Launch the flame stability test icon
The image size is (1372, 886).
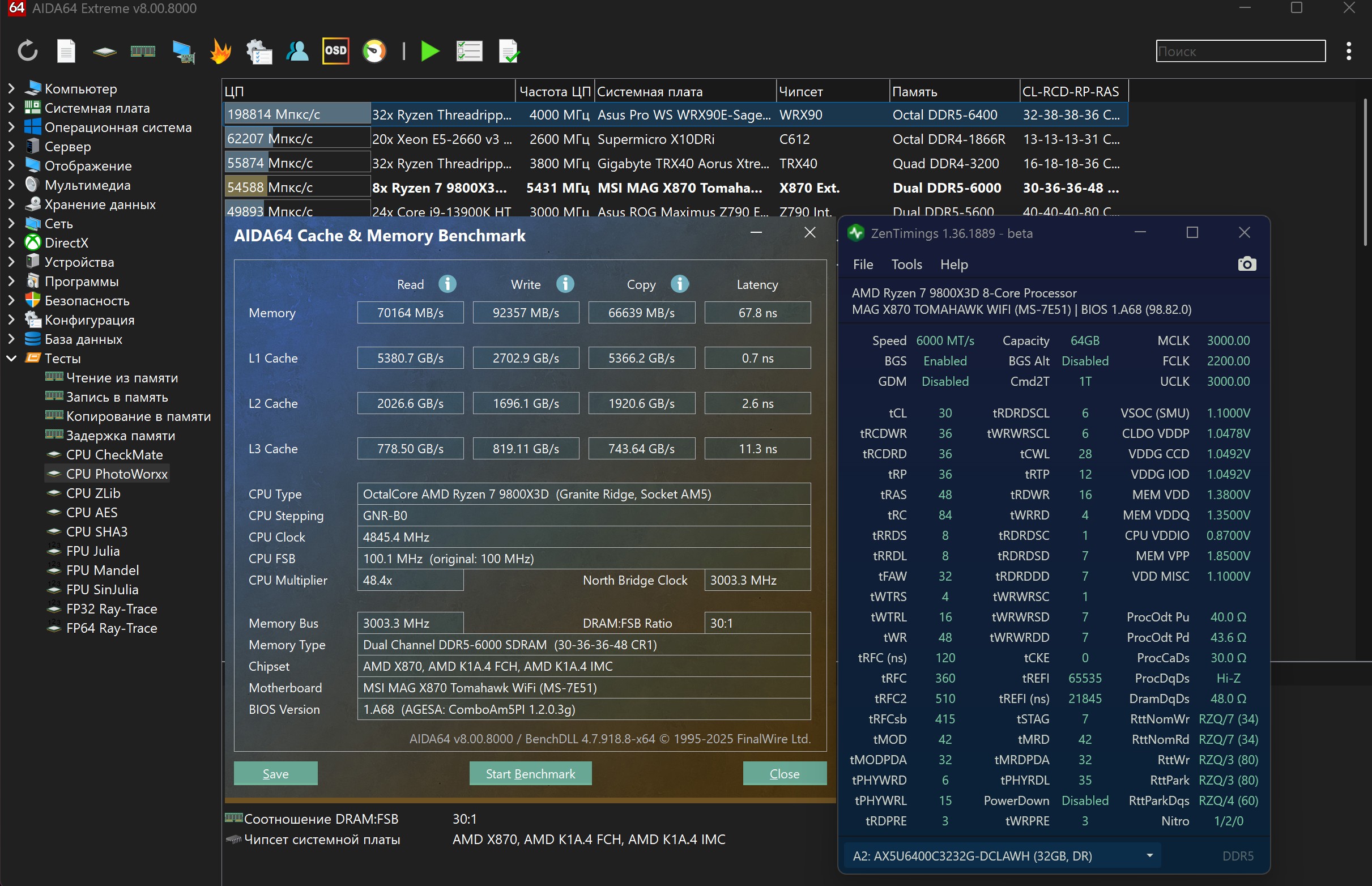click(221, 51)
